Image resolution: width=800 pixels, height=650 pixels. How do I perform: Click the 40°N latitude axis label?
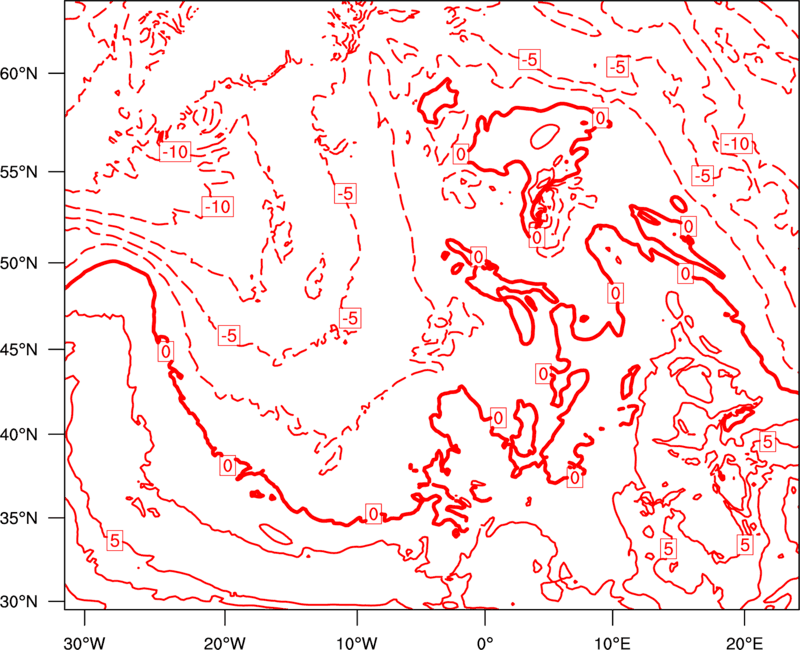[19, 435]
